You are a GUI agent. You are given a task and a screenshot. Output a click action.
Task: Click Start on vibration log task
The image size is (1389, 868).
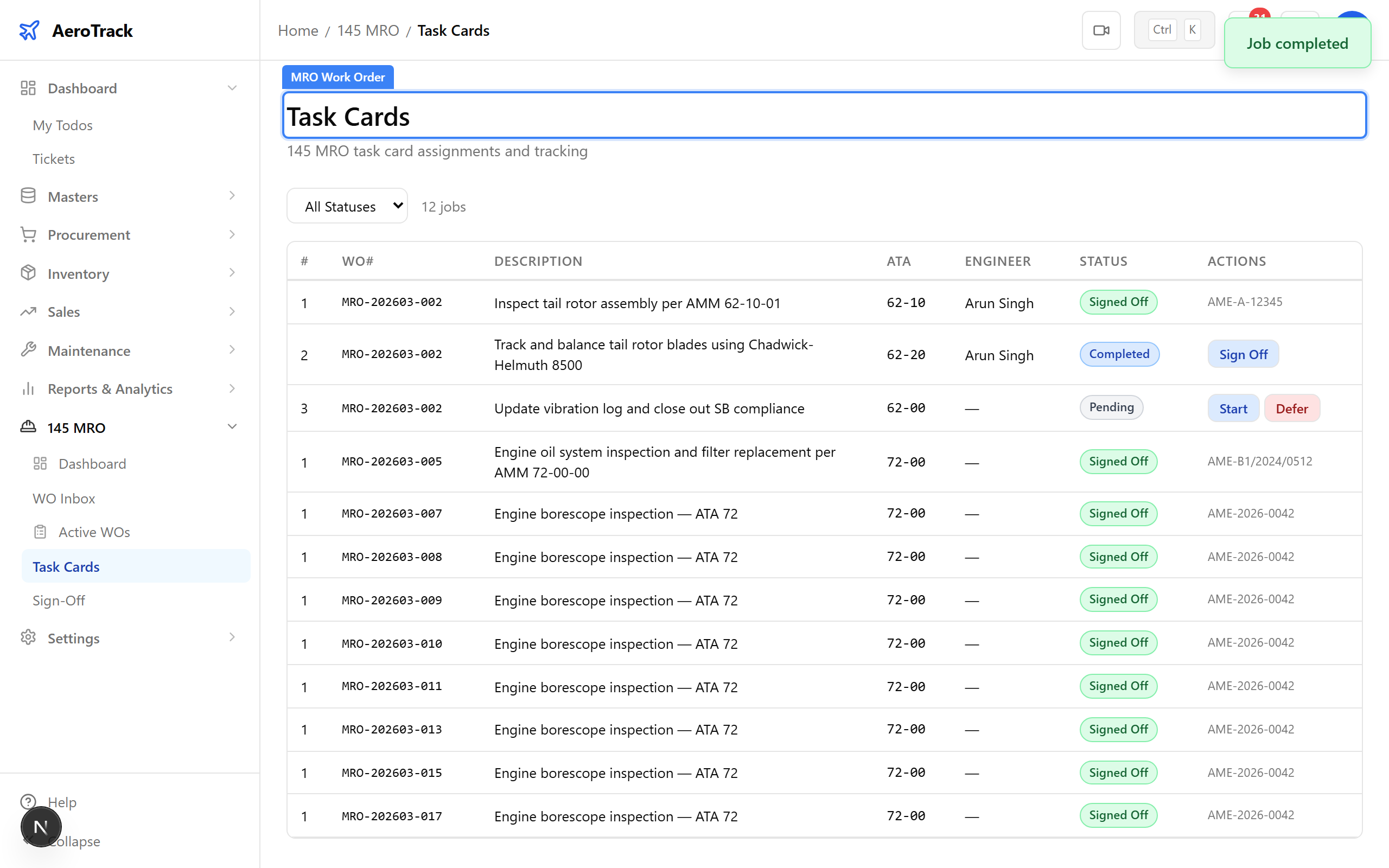click(x=1233, y=408)
